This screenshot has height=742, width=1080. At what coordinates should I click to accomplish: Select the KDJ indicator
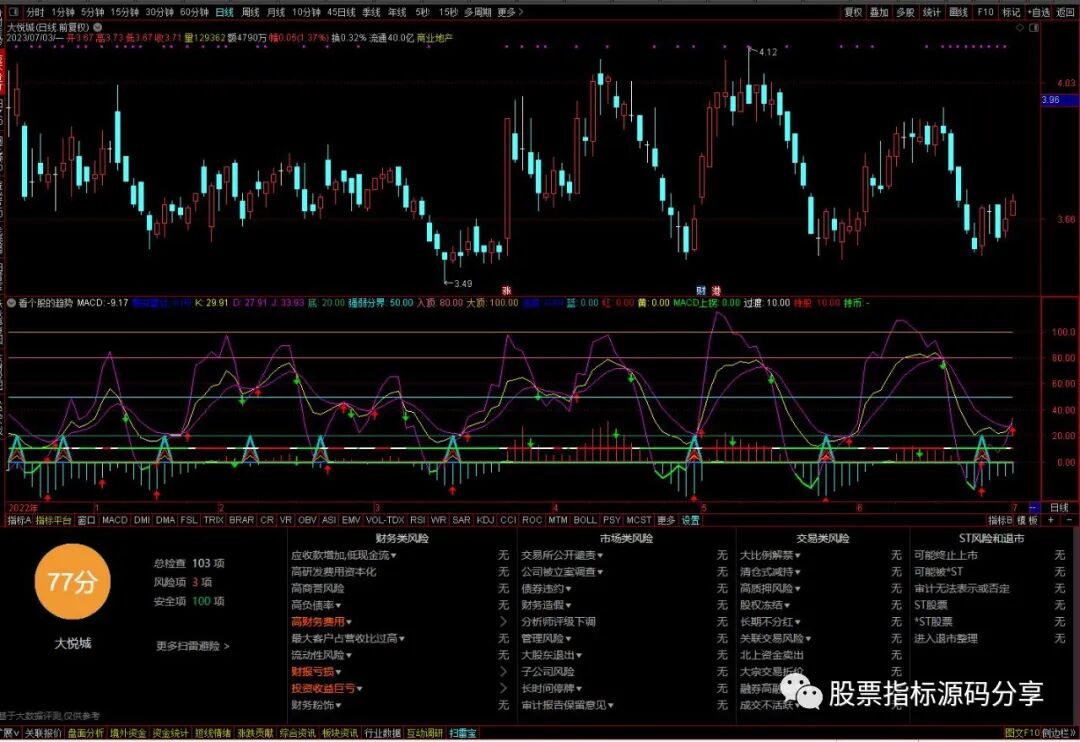click(x=485, y=520)
